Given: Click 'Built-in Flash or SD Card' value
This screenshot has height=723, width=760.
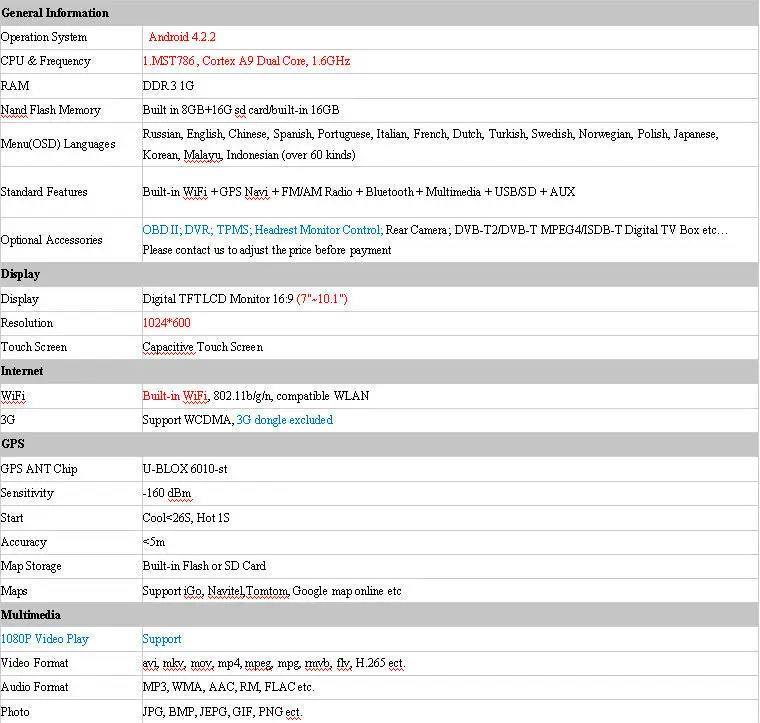Looking at the screenshot, I should click(x=204, y=566).
